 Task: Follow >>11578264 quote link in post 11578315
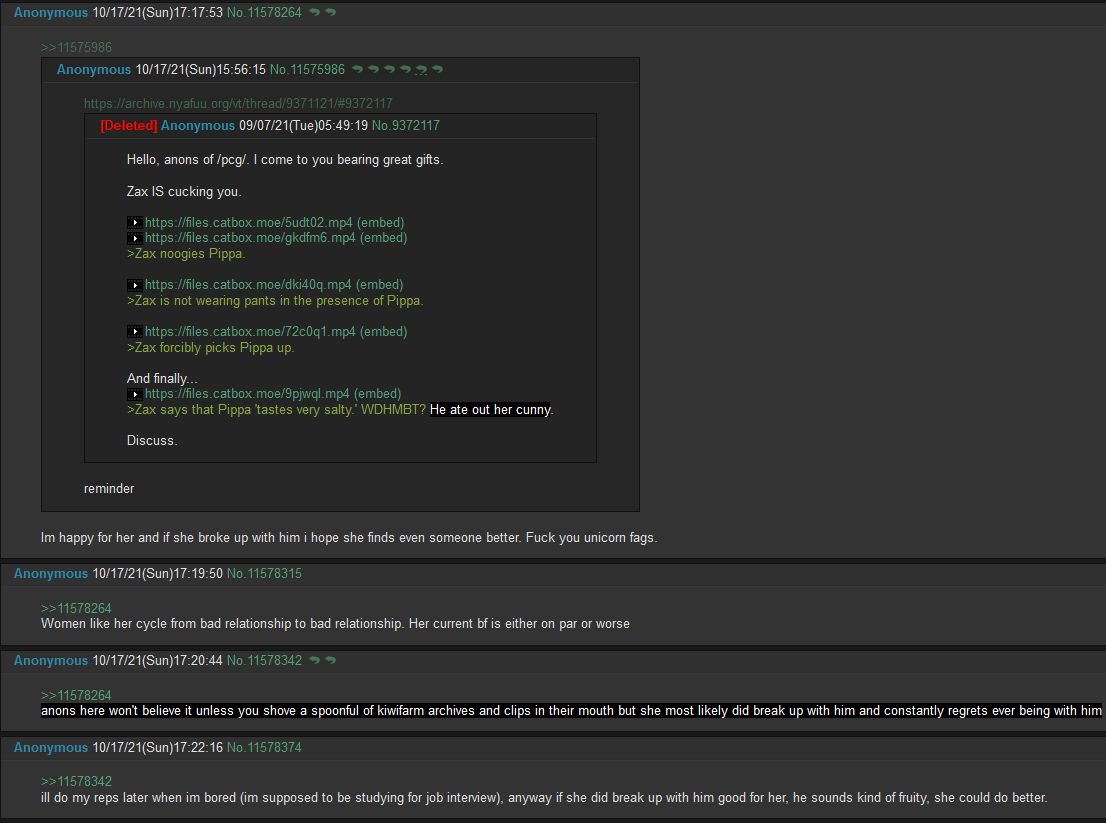click(x=76, y=608)
